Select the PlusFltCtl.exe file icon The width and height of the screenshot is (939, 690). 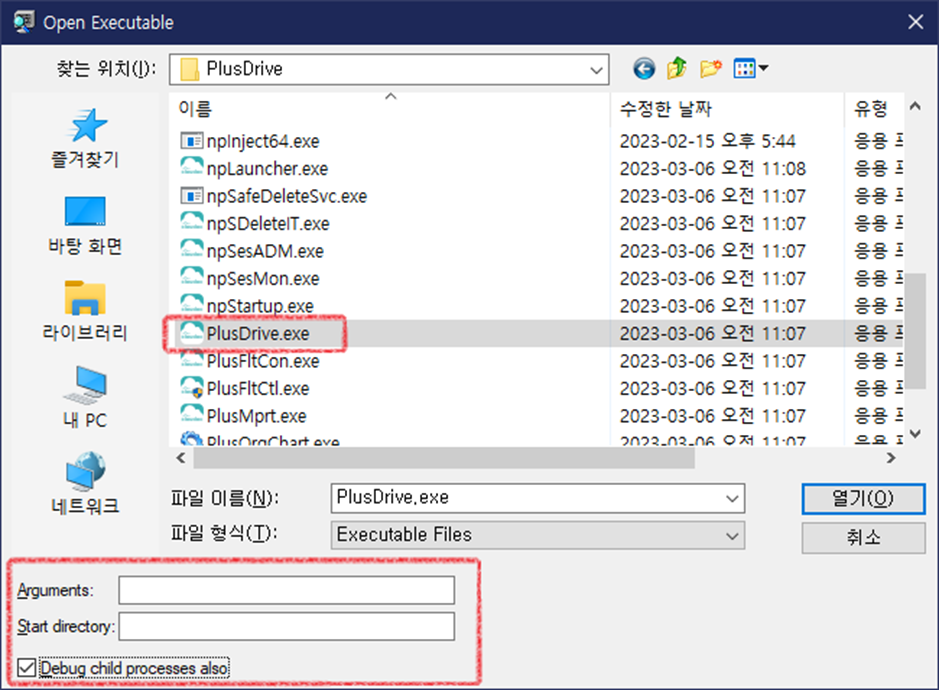pos(191,387)
